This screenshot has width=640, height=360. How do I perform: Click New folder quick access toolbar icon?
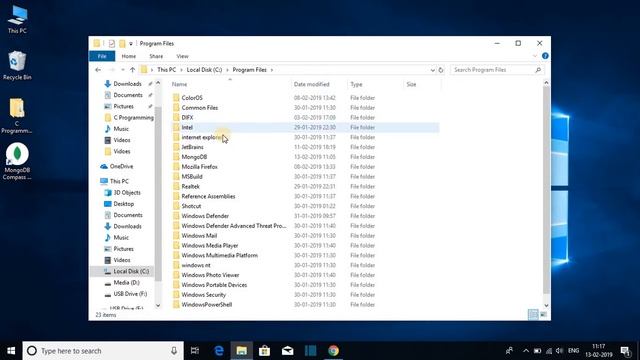122,43
